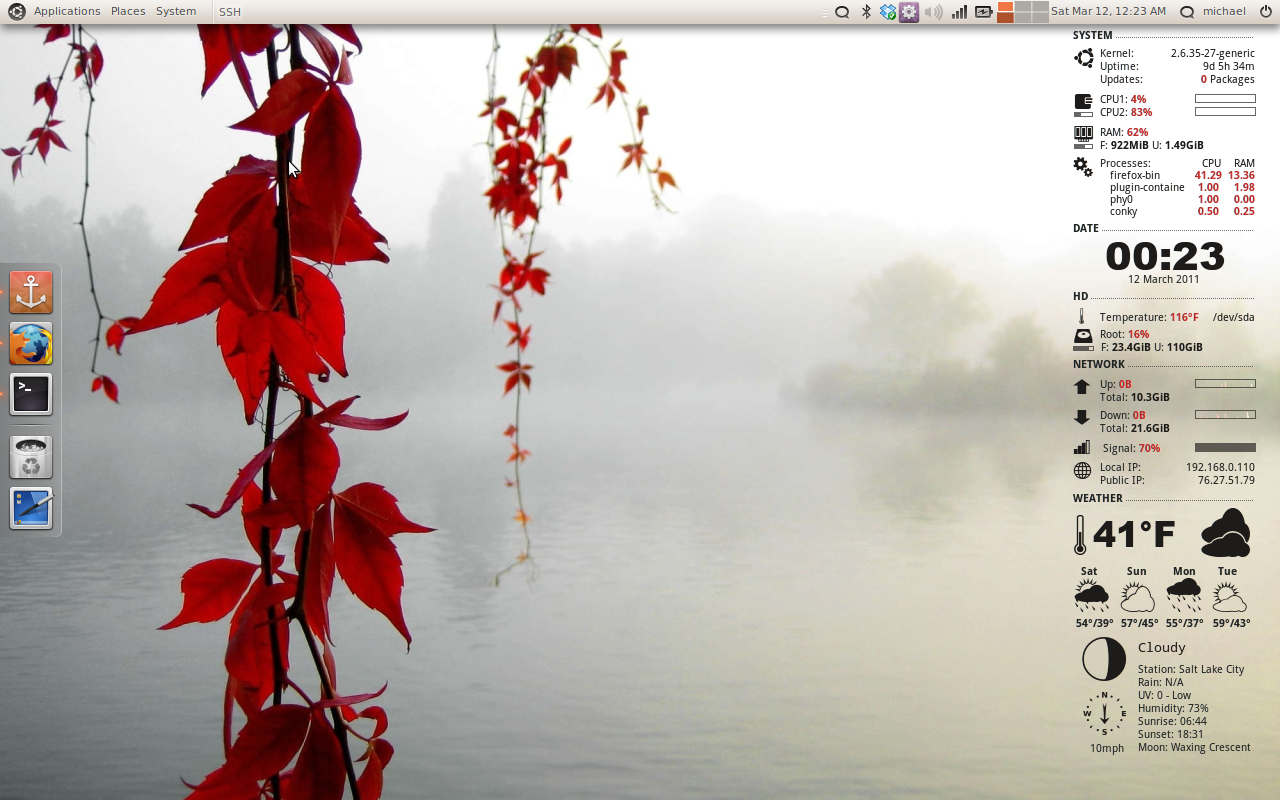This screenshot has height=800, width=1280.
Task: Open the network signal bars indicator in panel
Action: coord(959,12)
